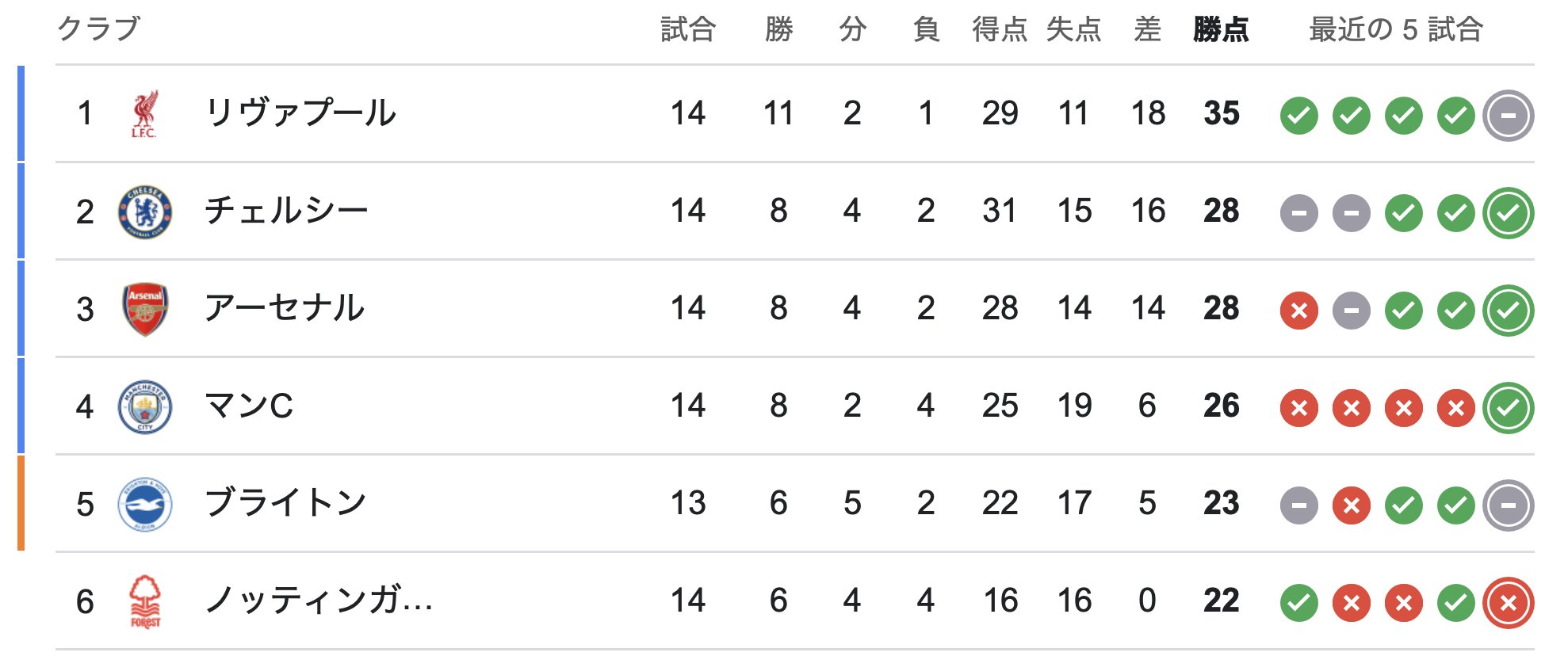
Task: Click the 試合 column header
Action: point(688,29)
